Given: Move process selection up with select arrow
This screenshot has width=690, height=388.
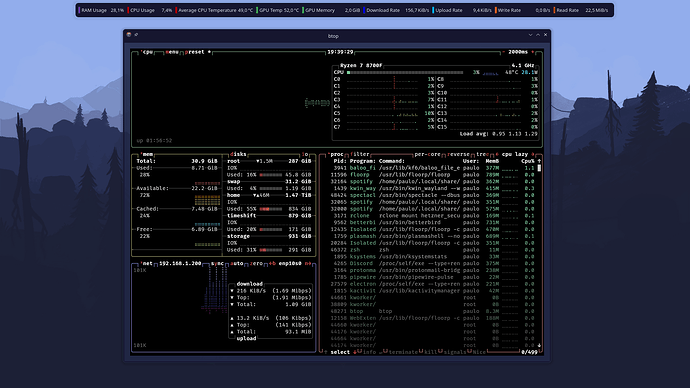Looking at the screenshot, I should coord(326,352).
